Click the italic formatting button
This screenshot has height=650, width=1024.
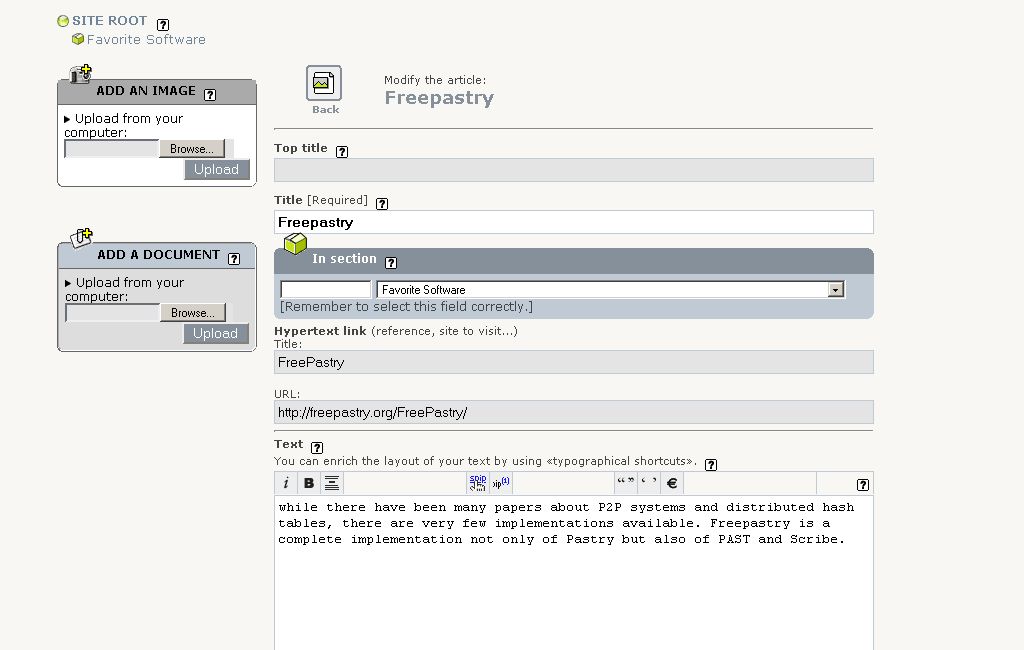point(285,483)
